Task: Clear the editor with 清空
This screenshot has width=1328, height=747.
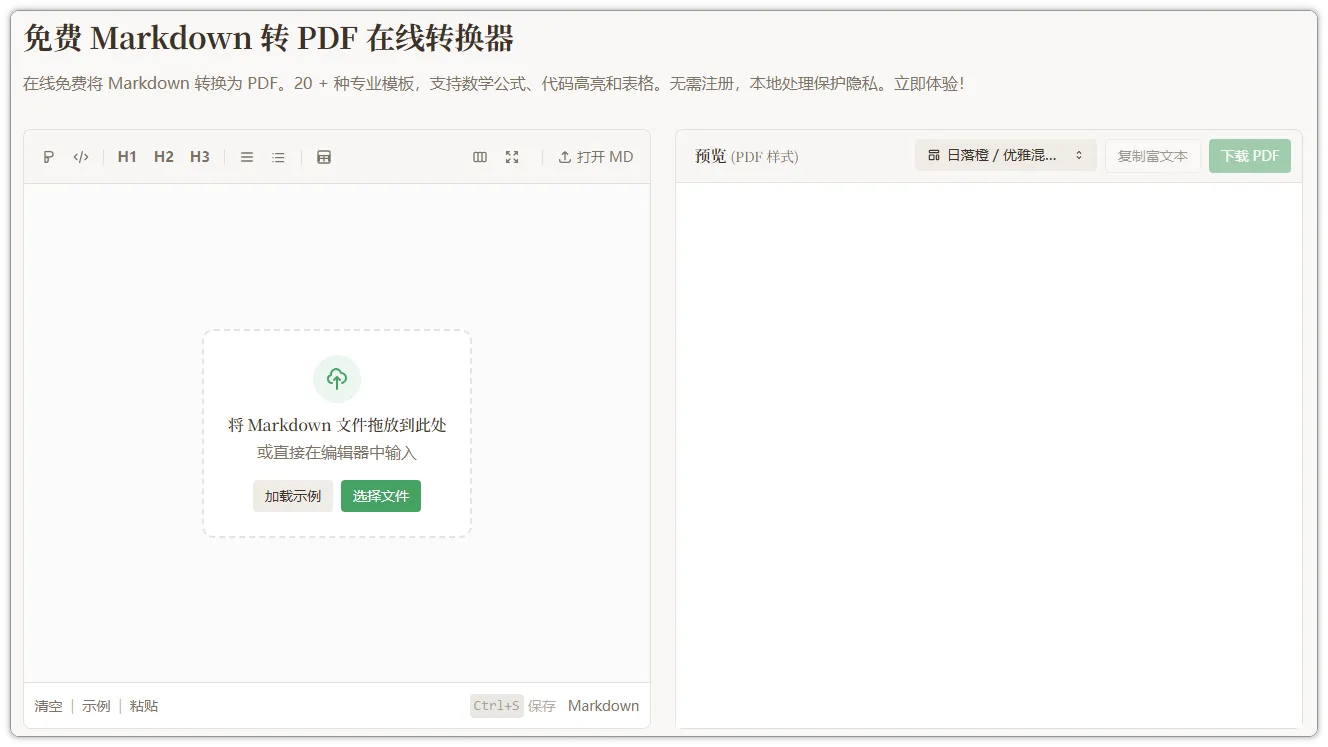Action: [48, 705]
